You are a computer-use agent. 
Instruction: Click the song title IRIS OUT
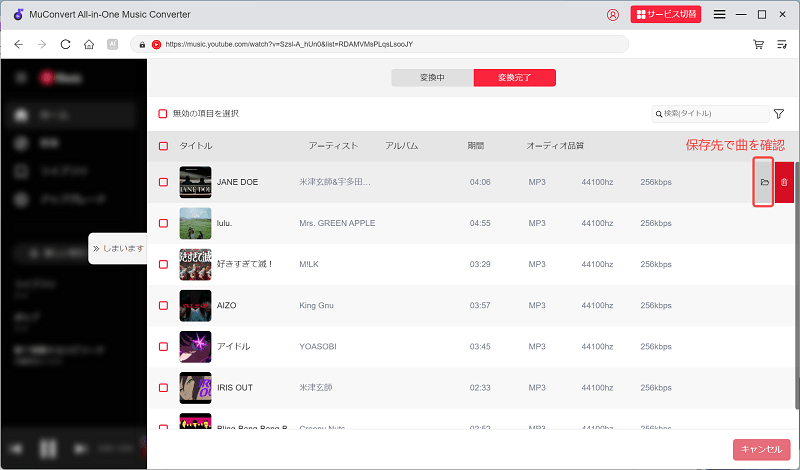235,388
